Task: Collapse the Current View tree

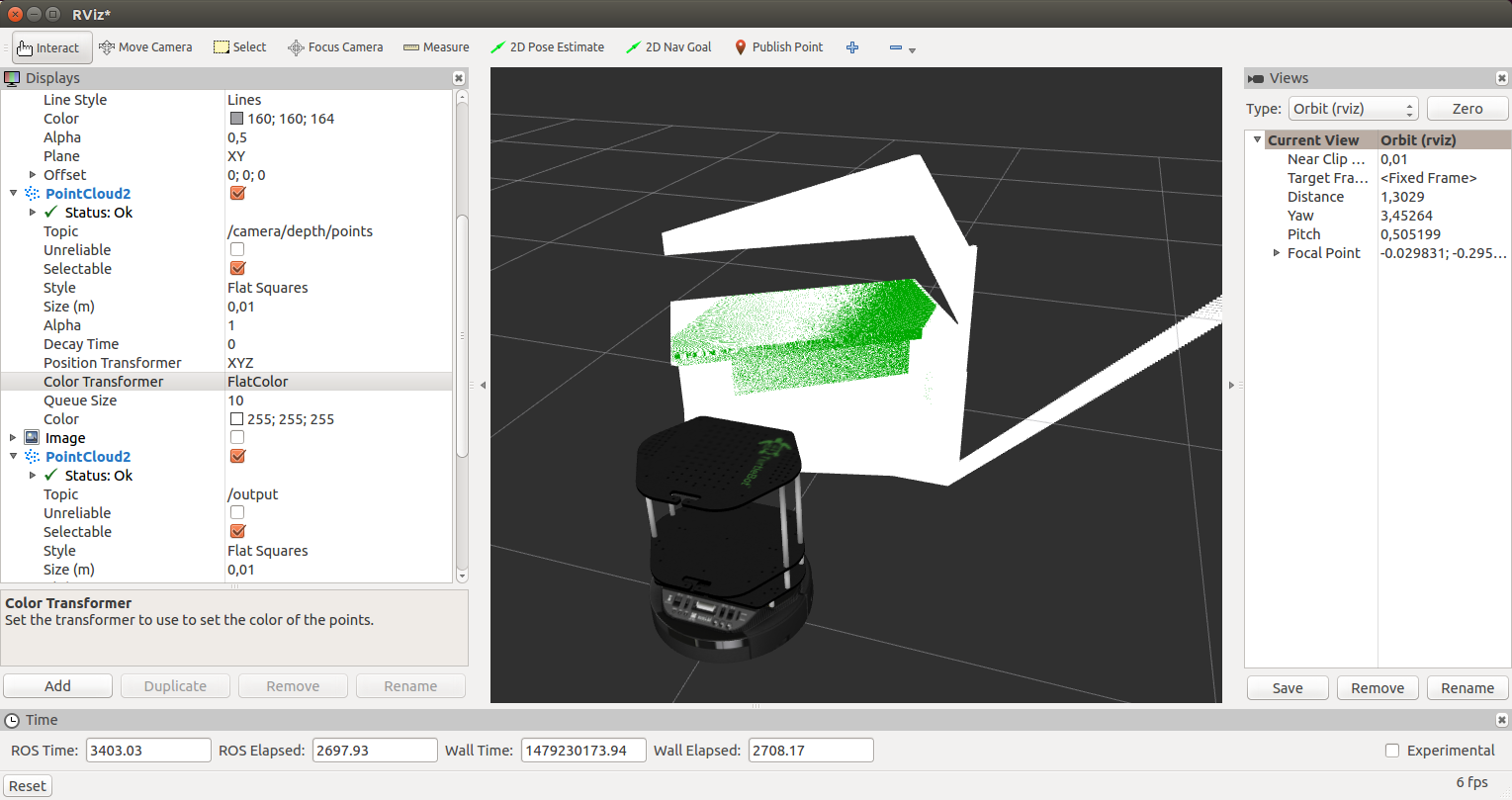Action: coord(1257,140)
